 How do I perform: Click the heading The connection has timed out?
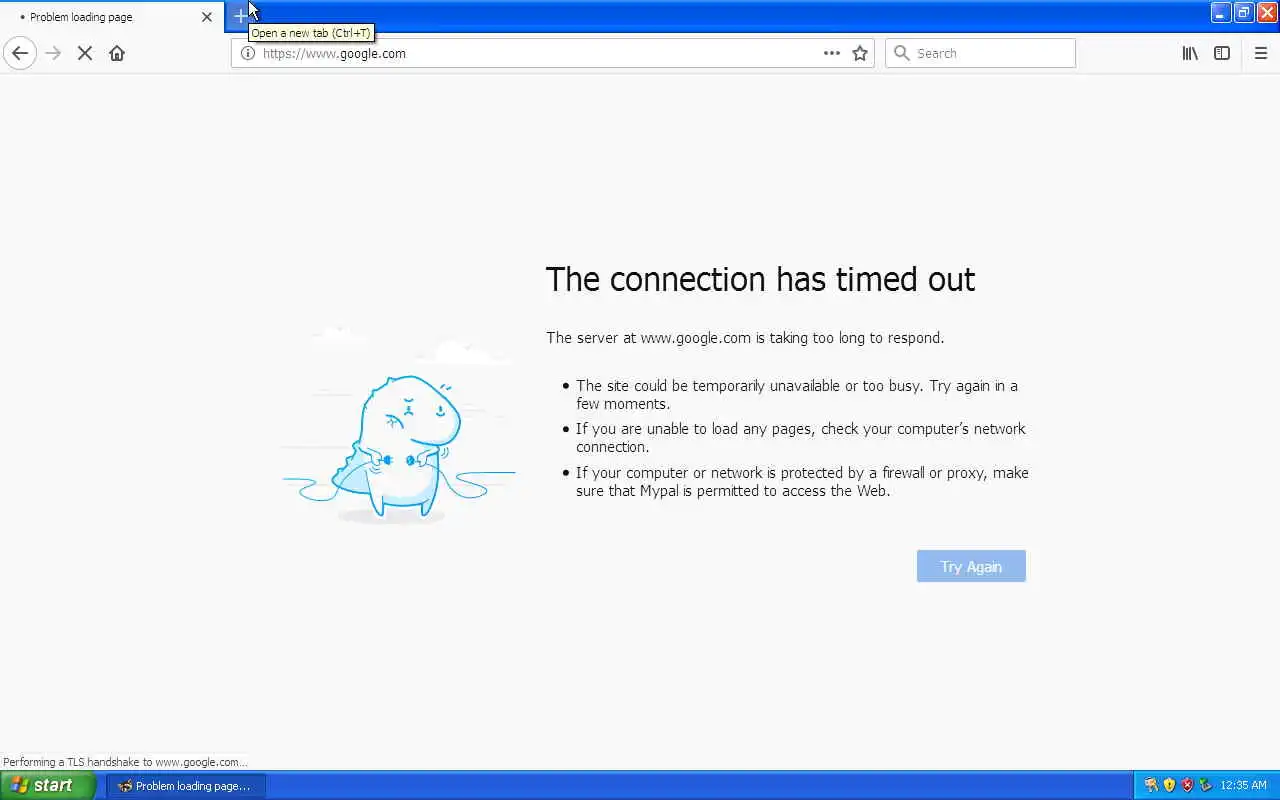click(760, 279)
